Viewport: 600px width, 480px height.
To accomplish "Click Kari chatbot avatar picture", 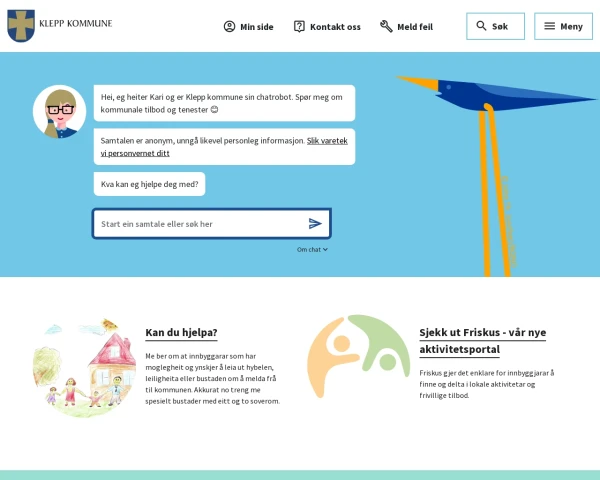I will coord(60,111).
